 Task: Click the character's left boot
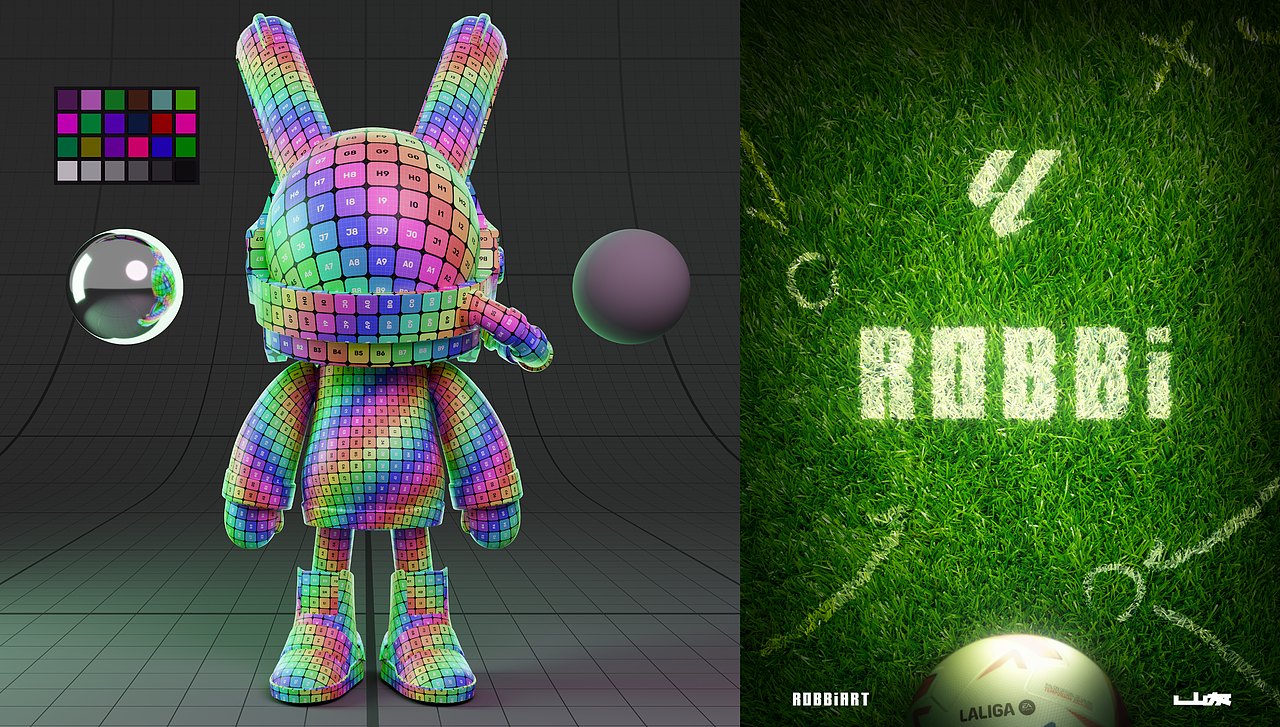pyautogui.click(x=318, y=636)
